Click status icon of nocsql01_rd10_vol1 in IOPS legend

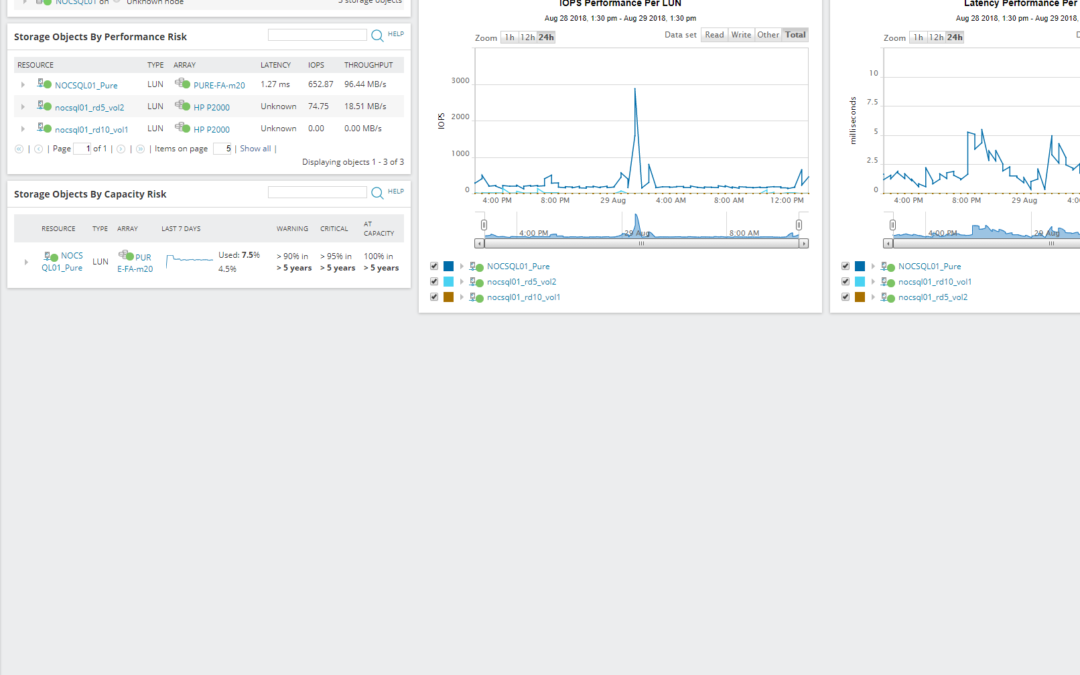(476, 298)
